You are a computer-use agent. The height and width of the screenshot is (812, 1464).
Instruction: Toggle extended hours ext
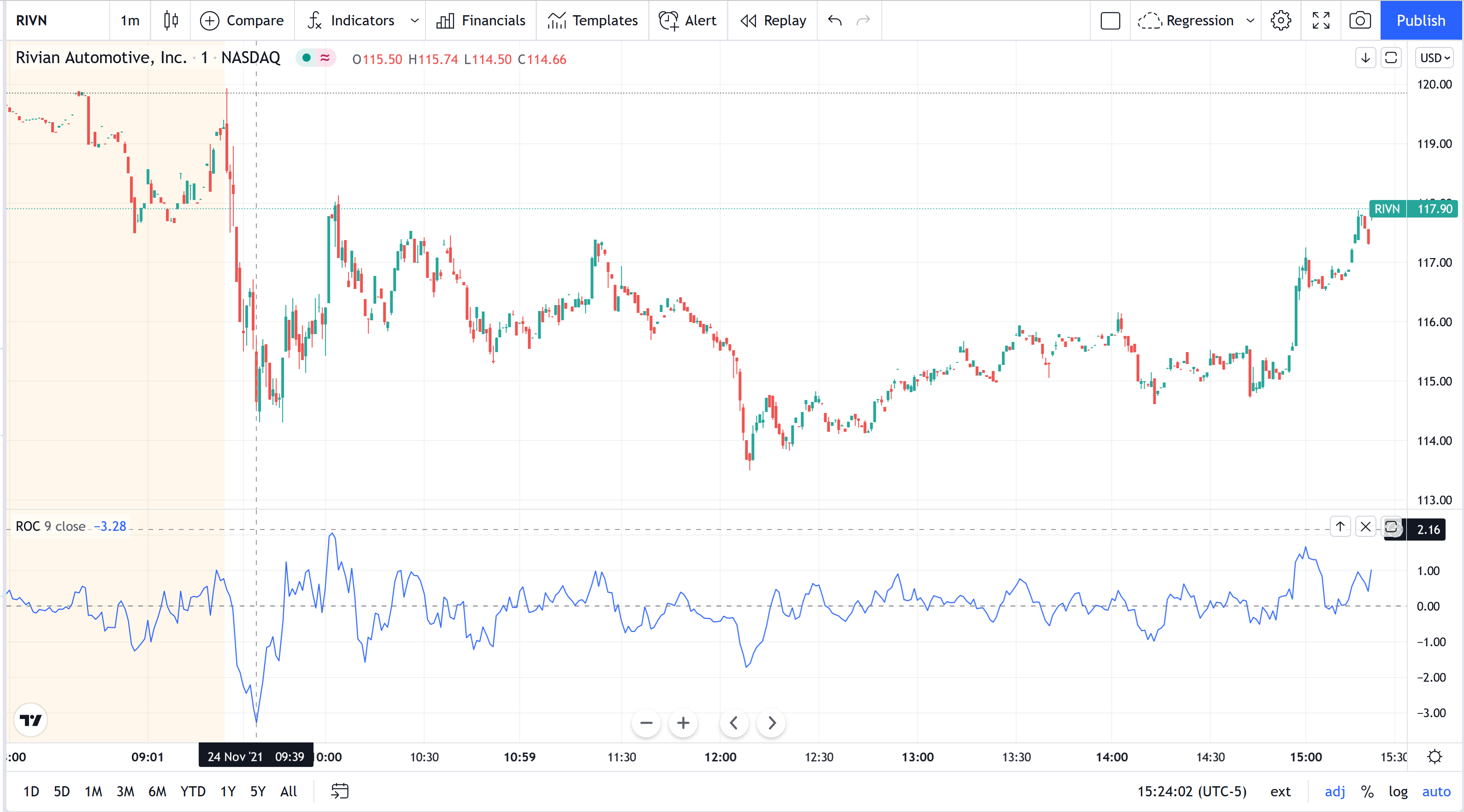[1281, 792]
